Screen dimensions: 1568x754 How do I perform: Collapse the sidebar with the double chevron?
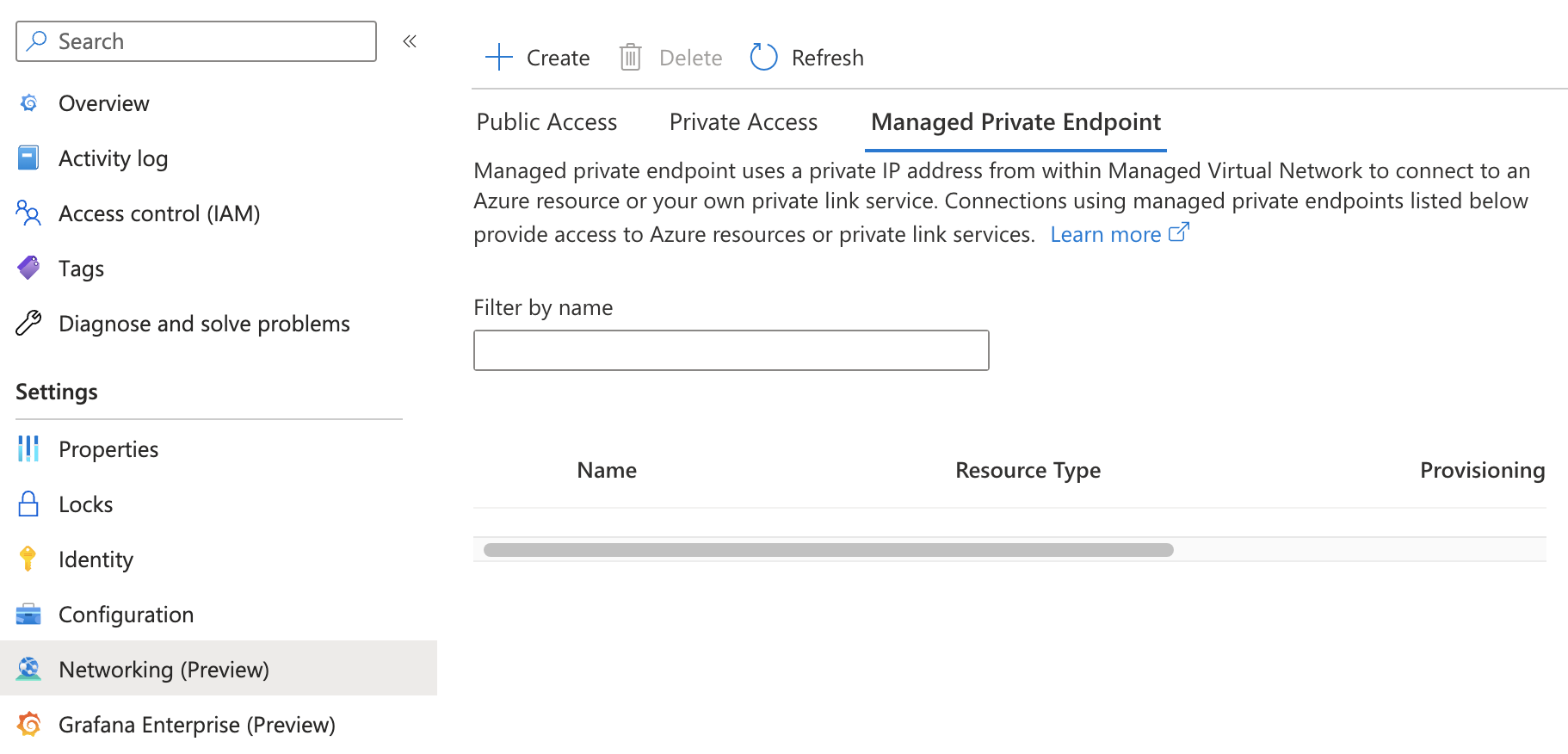tap(410, 41)
